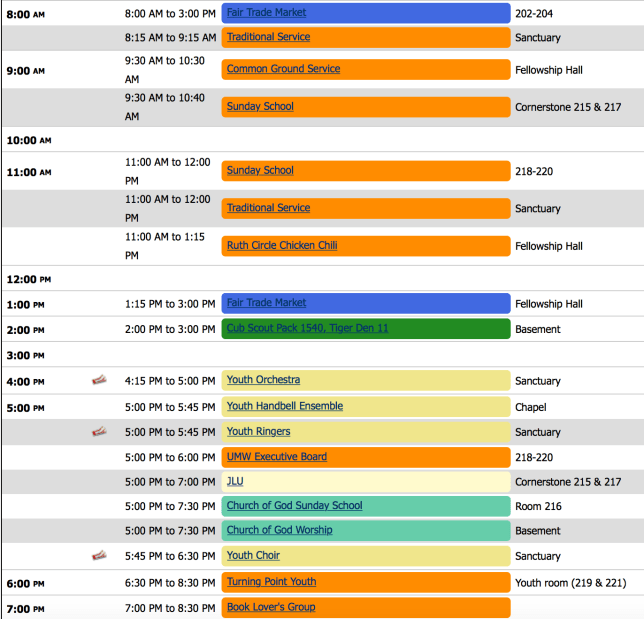644x619 pixels.
Task: Select the UMW Executive Board event
Action: click(276, 457)
